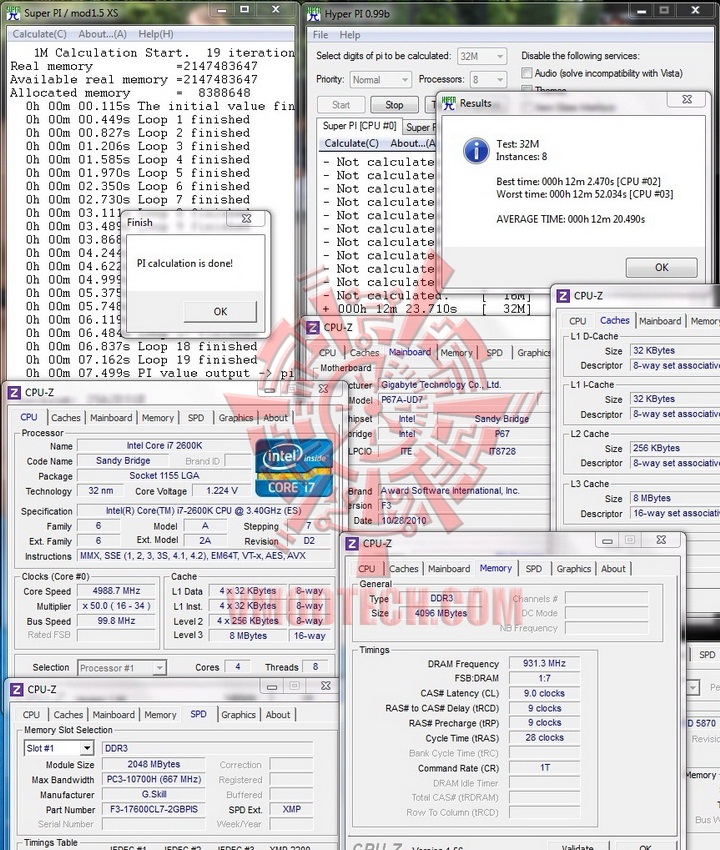
Task: Click the CPU-Z icon of the CPU tab window
Action: click(x=14, y=392)
